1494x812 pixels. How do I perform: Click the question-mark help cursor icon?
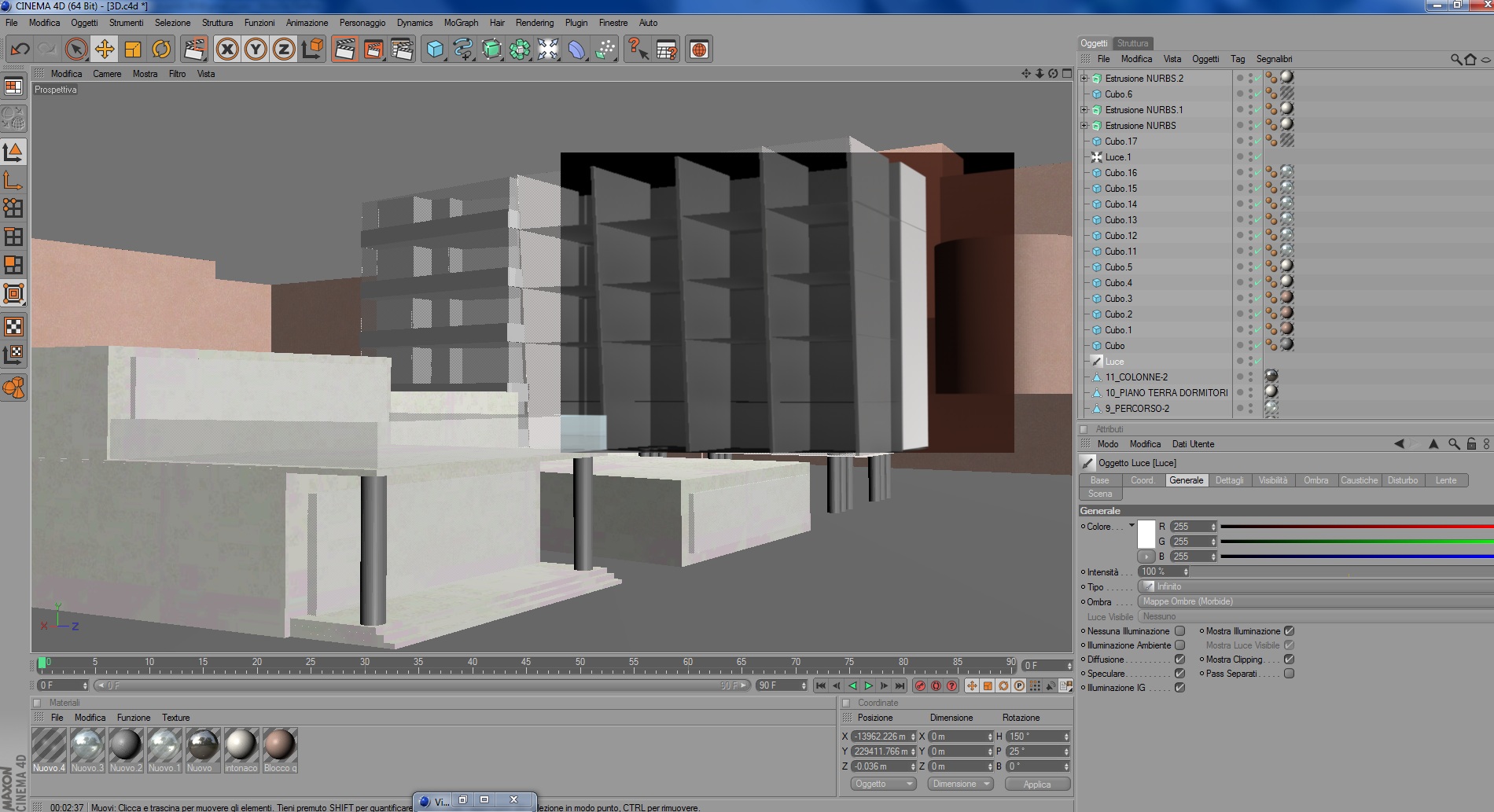click(x=638, y=50)
